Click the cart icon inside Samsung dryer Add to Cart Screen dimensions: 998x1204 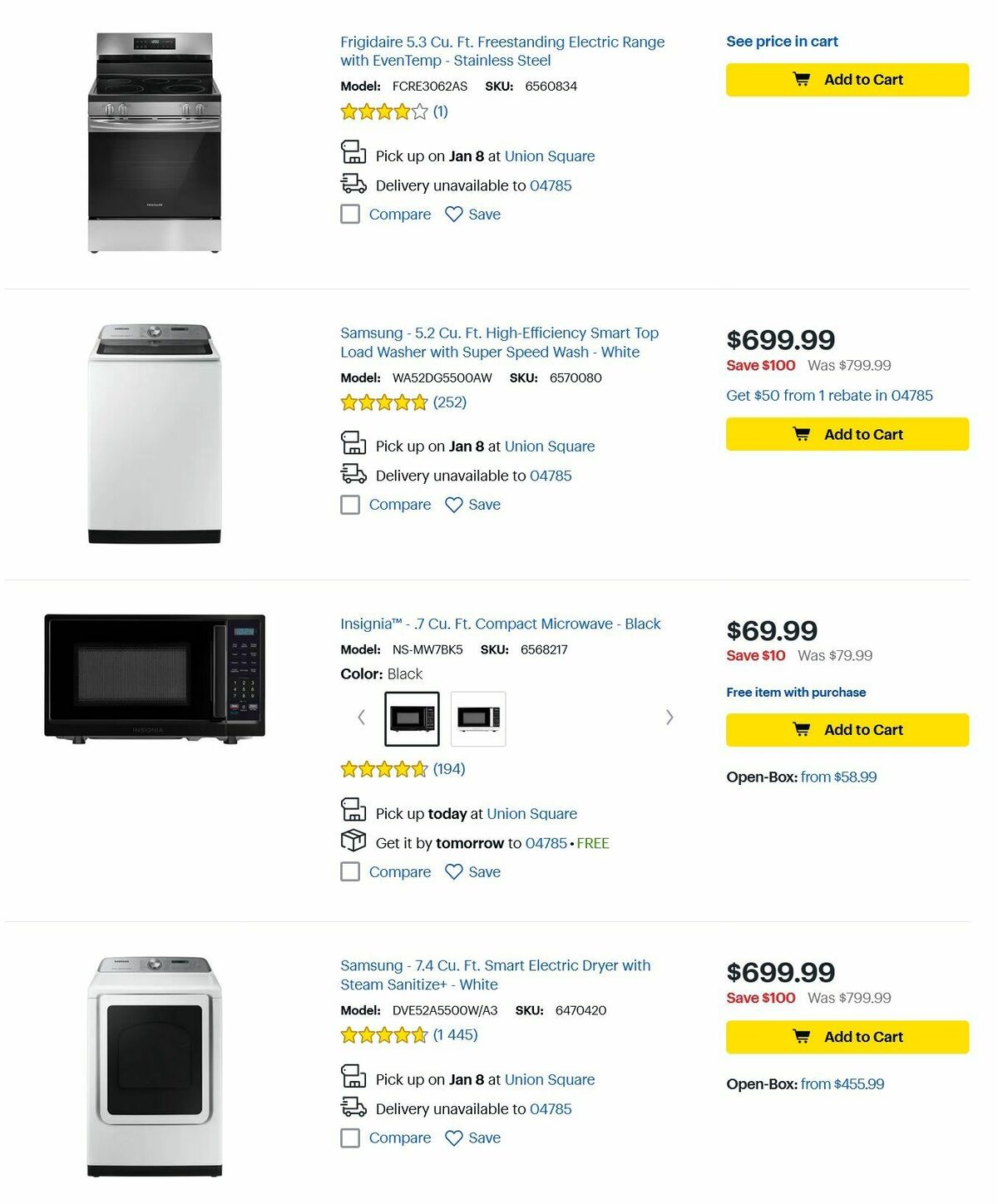click(802, 1037)
